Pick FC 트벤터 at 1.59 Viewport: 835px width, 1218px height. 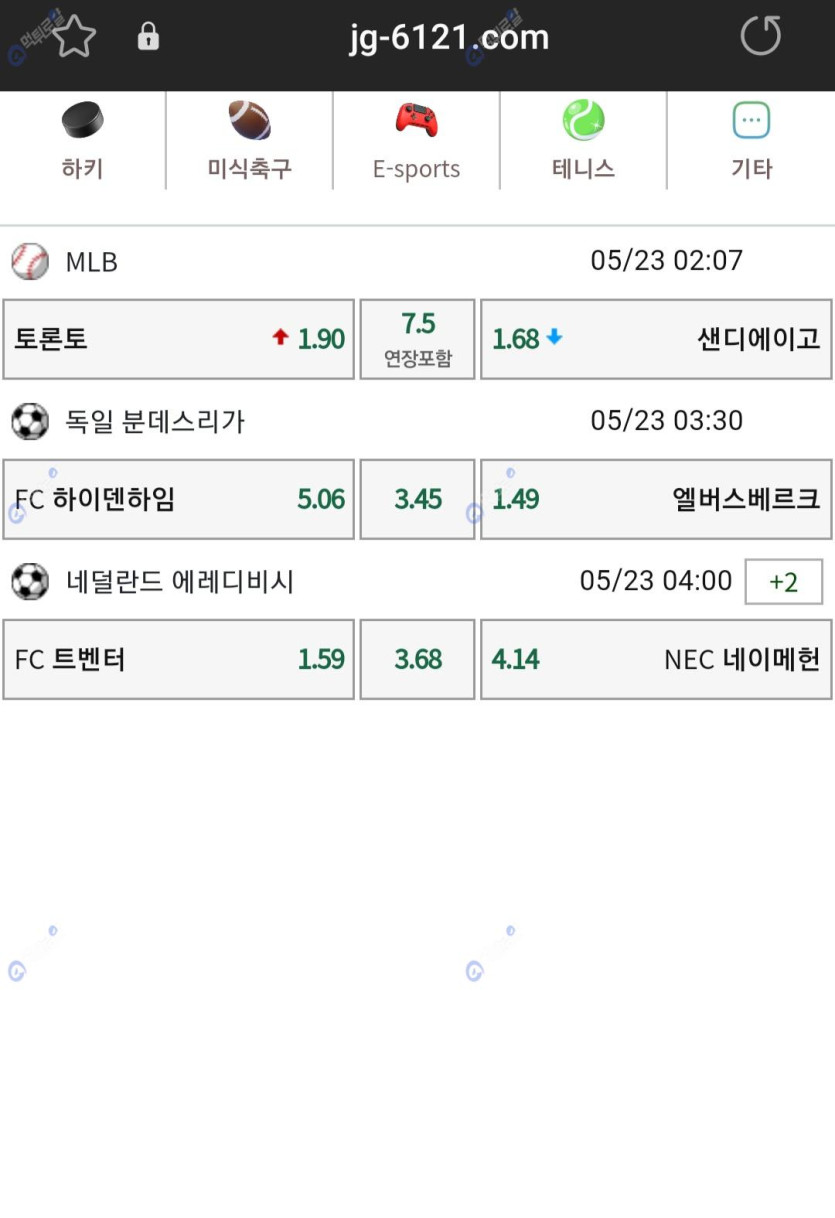click(x=179, y=659)
